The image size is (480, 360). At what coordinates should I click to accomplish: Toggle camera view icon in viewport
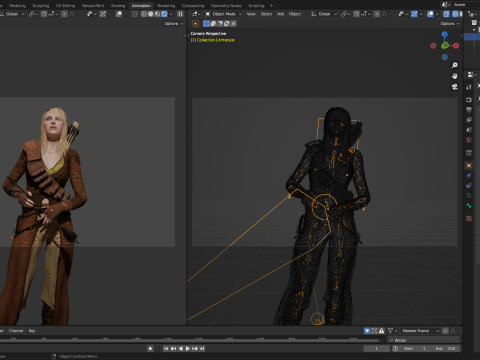coord(455,87)
